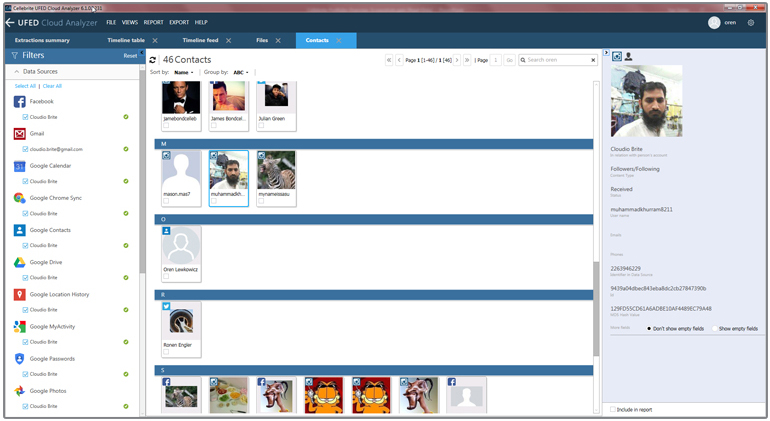Switch to the Timeline feed tab
The width and height of the screenshot is (770, 421).
click(199, 40)
